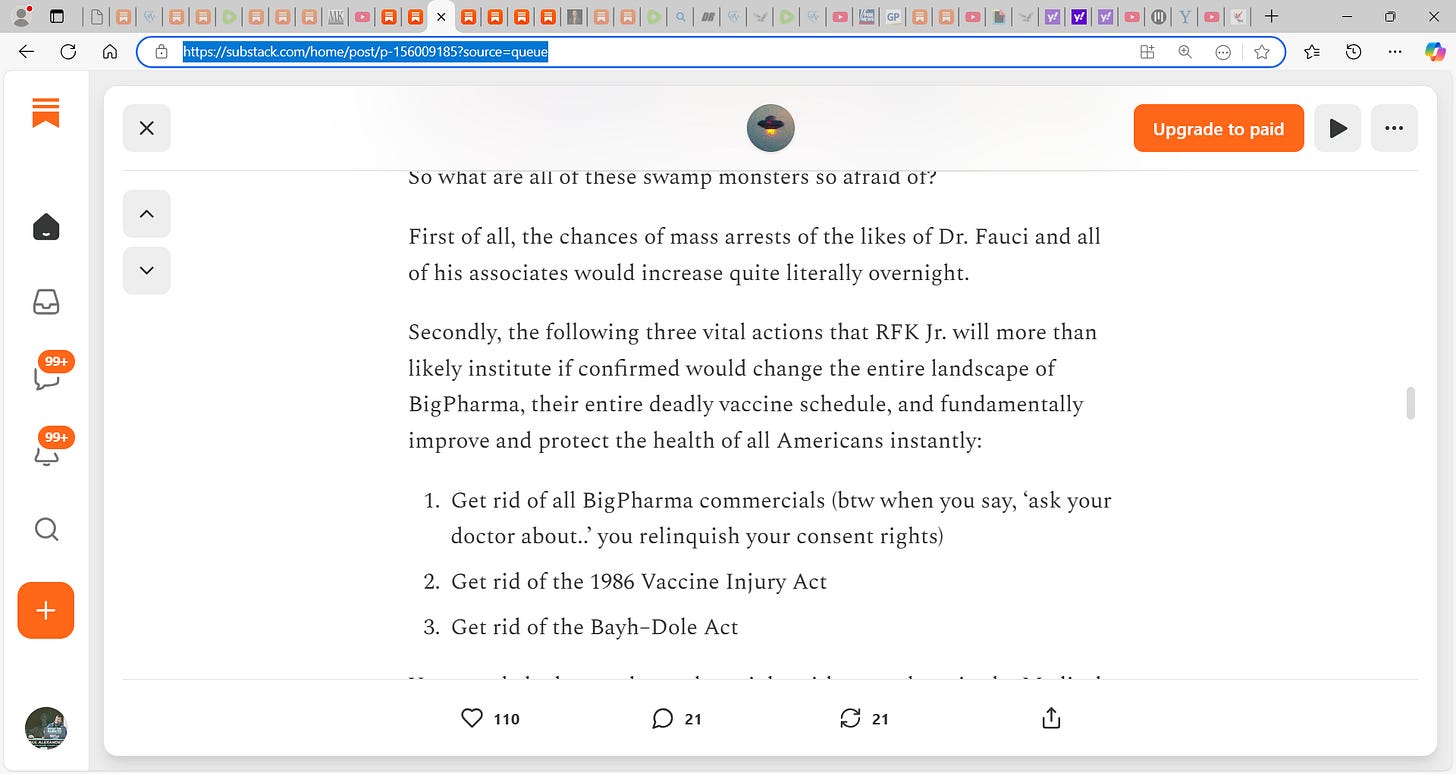The height and width of the screenshot is (774, 1456).
Task: Open Activity bell notifications
Action: (x=46, y=454)
